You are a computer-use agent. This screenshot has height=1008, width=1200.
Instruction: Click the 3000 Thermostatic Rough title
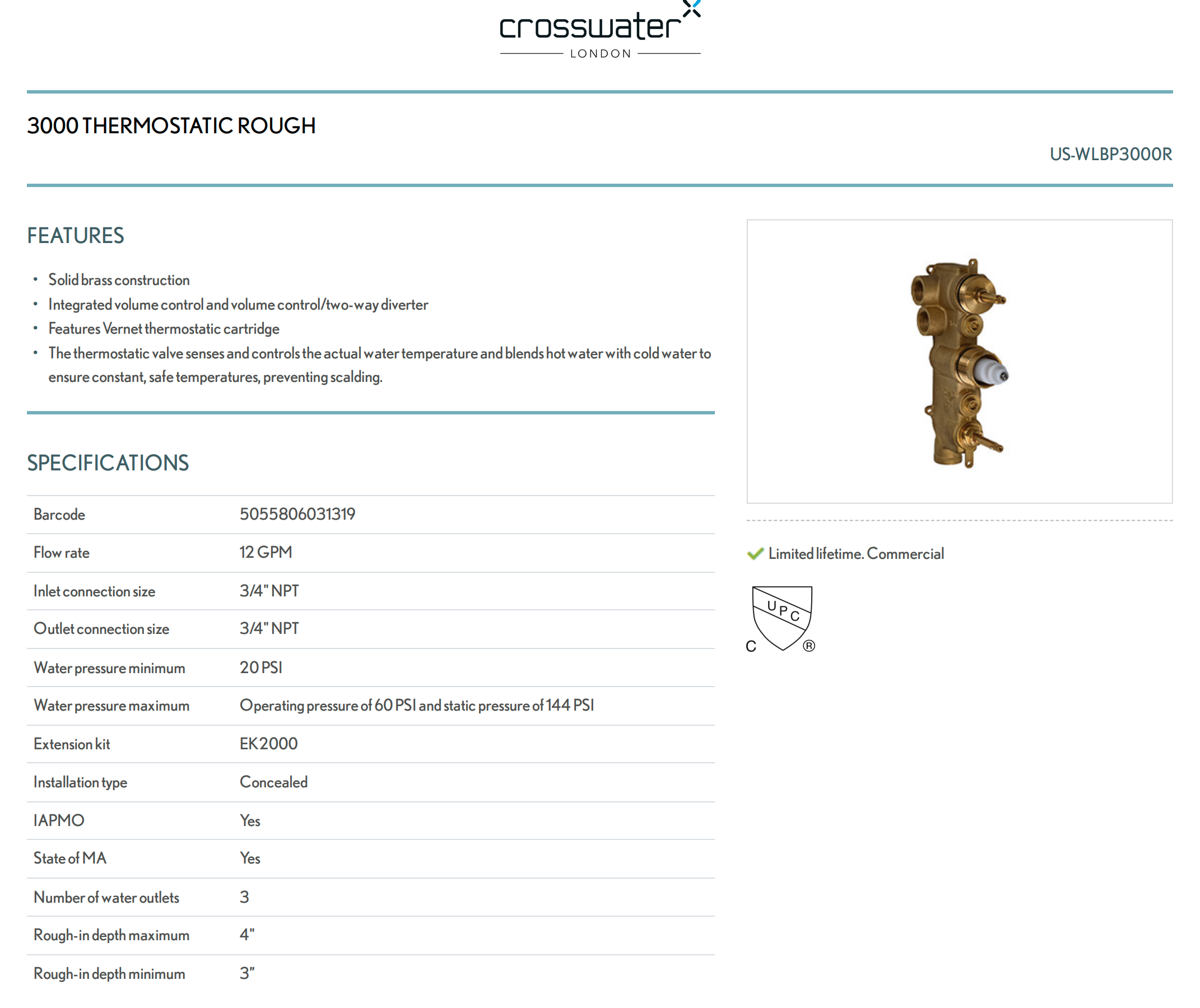pos(171,125)
